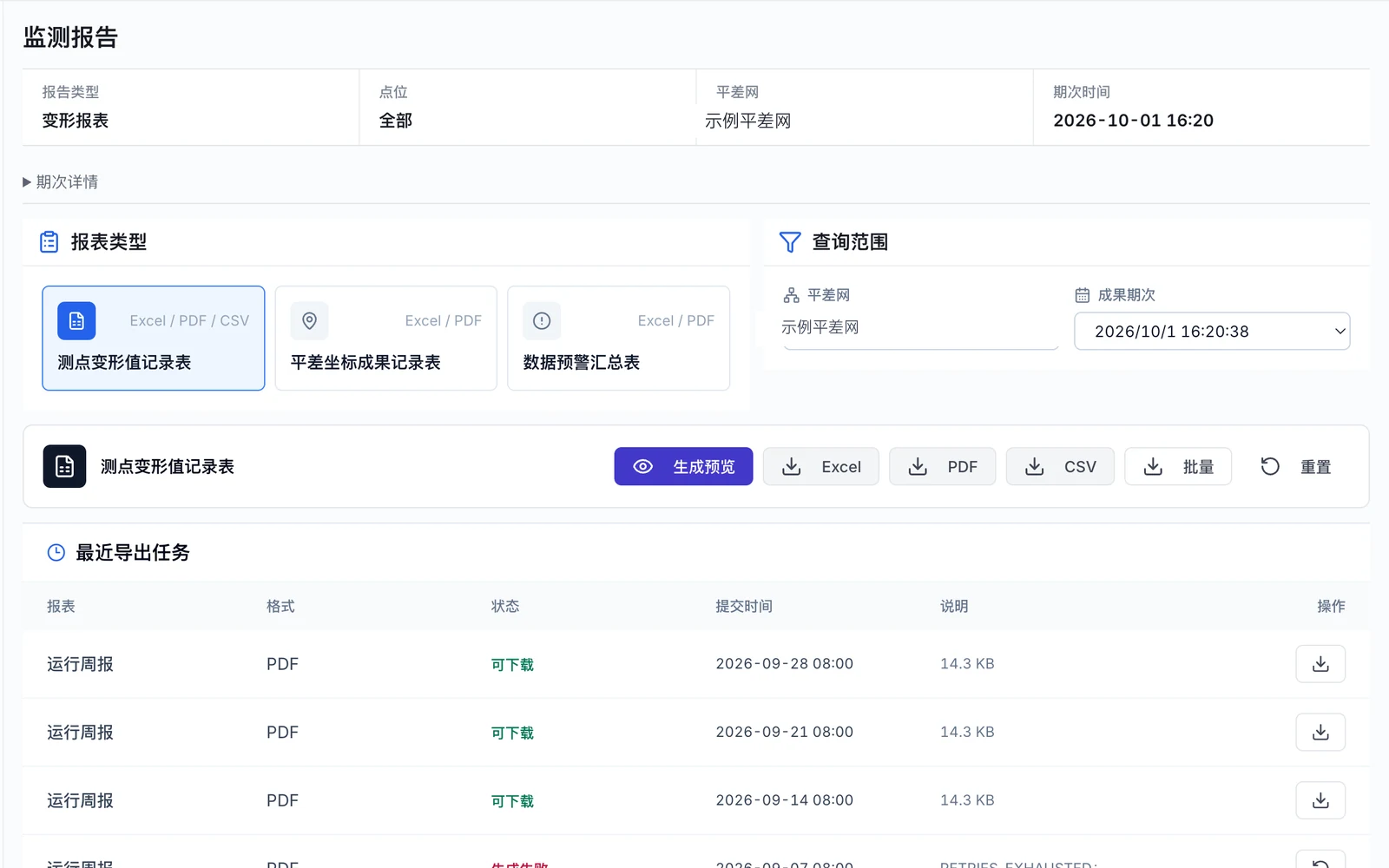Click the 监测报告 page title
1389x868 pixels.
(x=70, y=37)
